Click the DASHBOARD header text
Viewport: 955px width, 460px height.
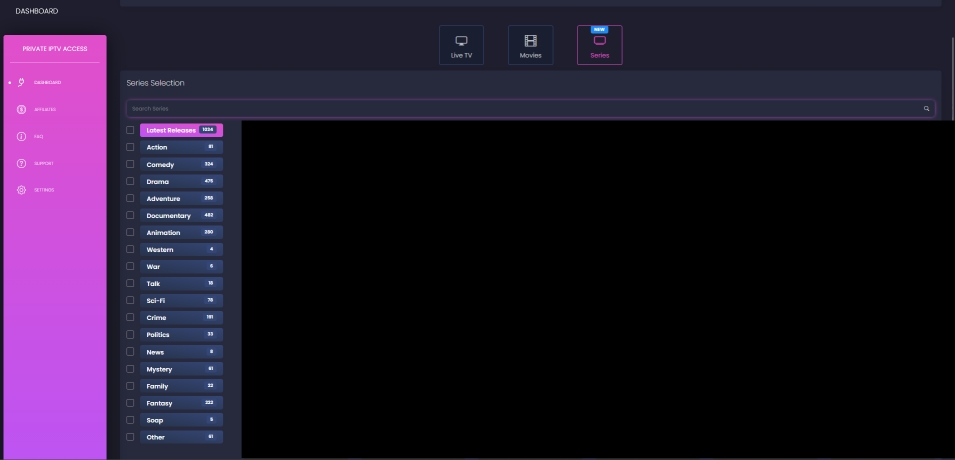[x=37, y=11]
